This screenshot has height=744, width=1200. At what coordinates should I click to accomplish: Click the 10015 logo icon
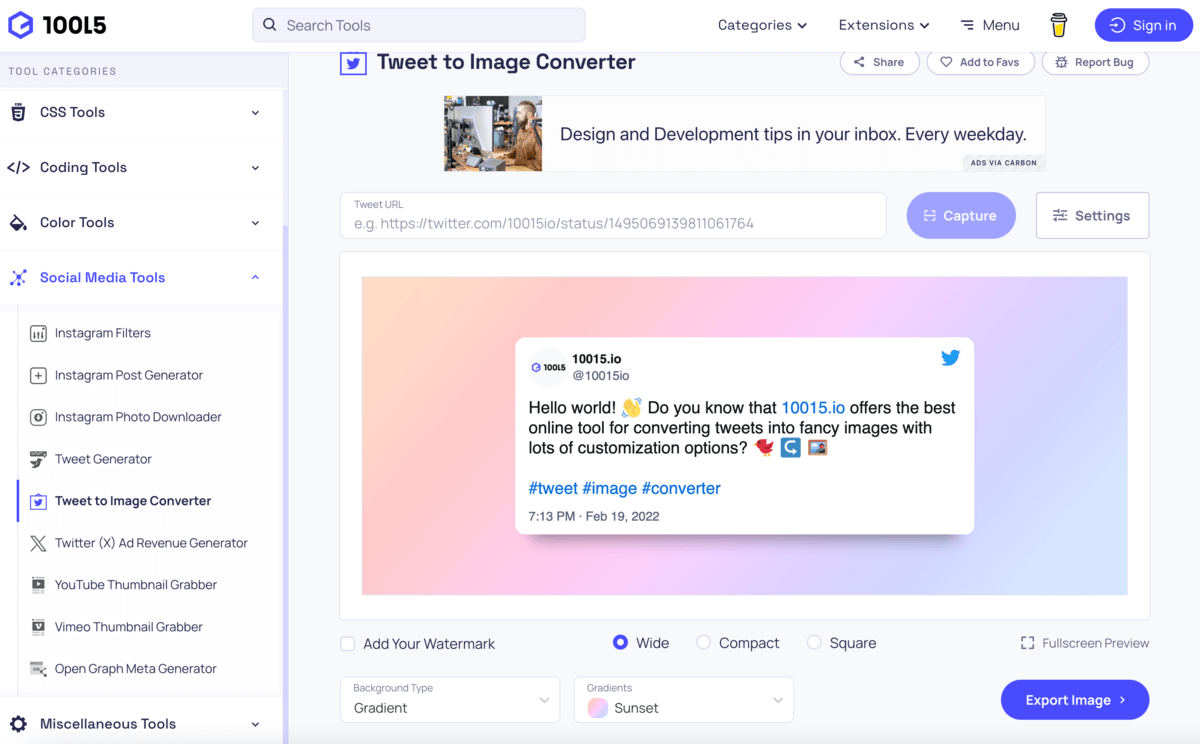pos(20,25)
